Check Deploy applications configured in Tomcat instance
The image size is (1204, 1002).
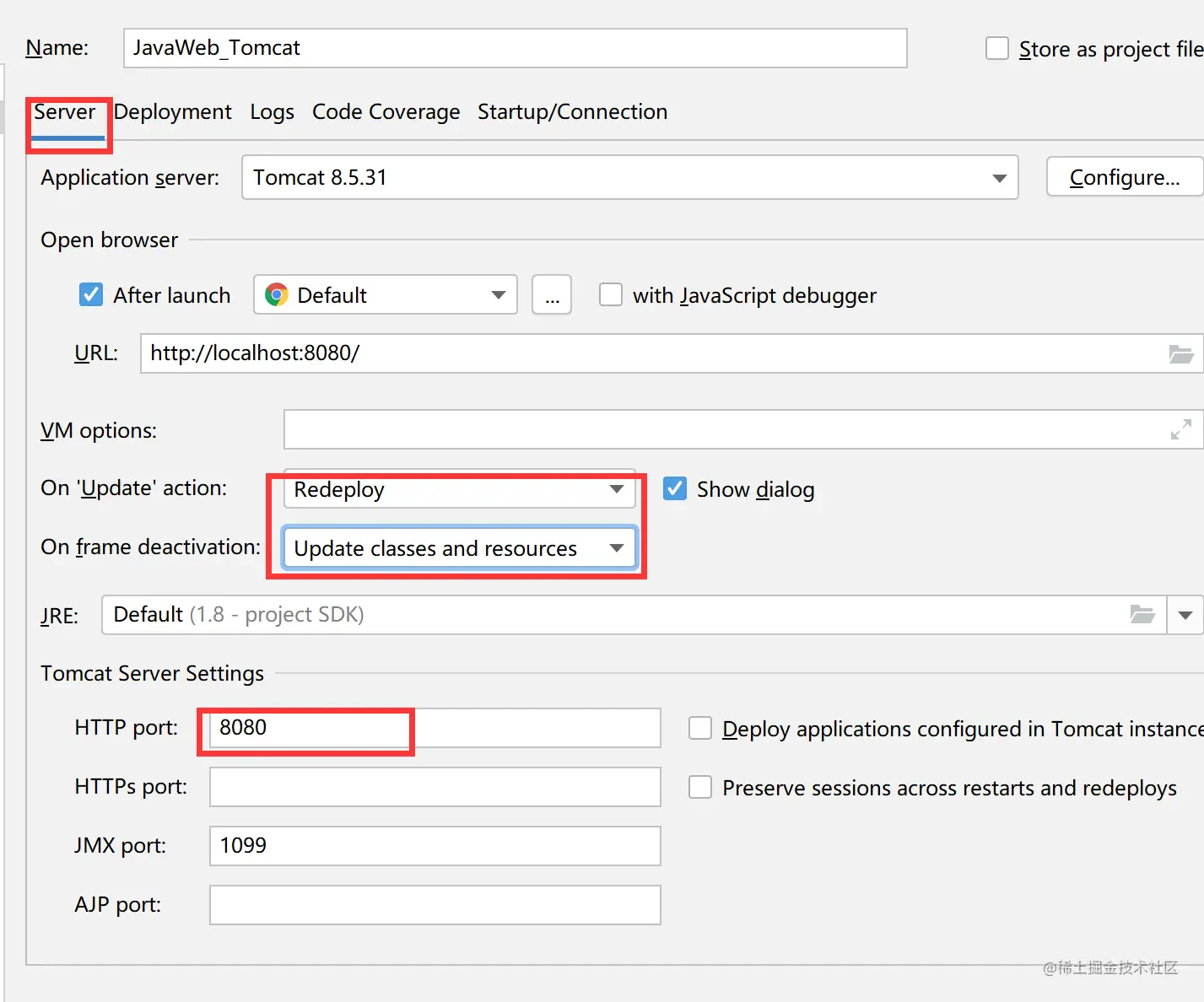pos(700,728)
